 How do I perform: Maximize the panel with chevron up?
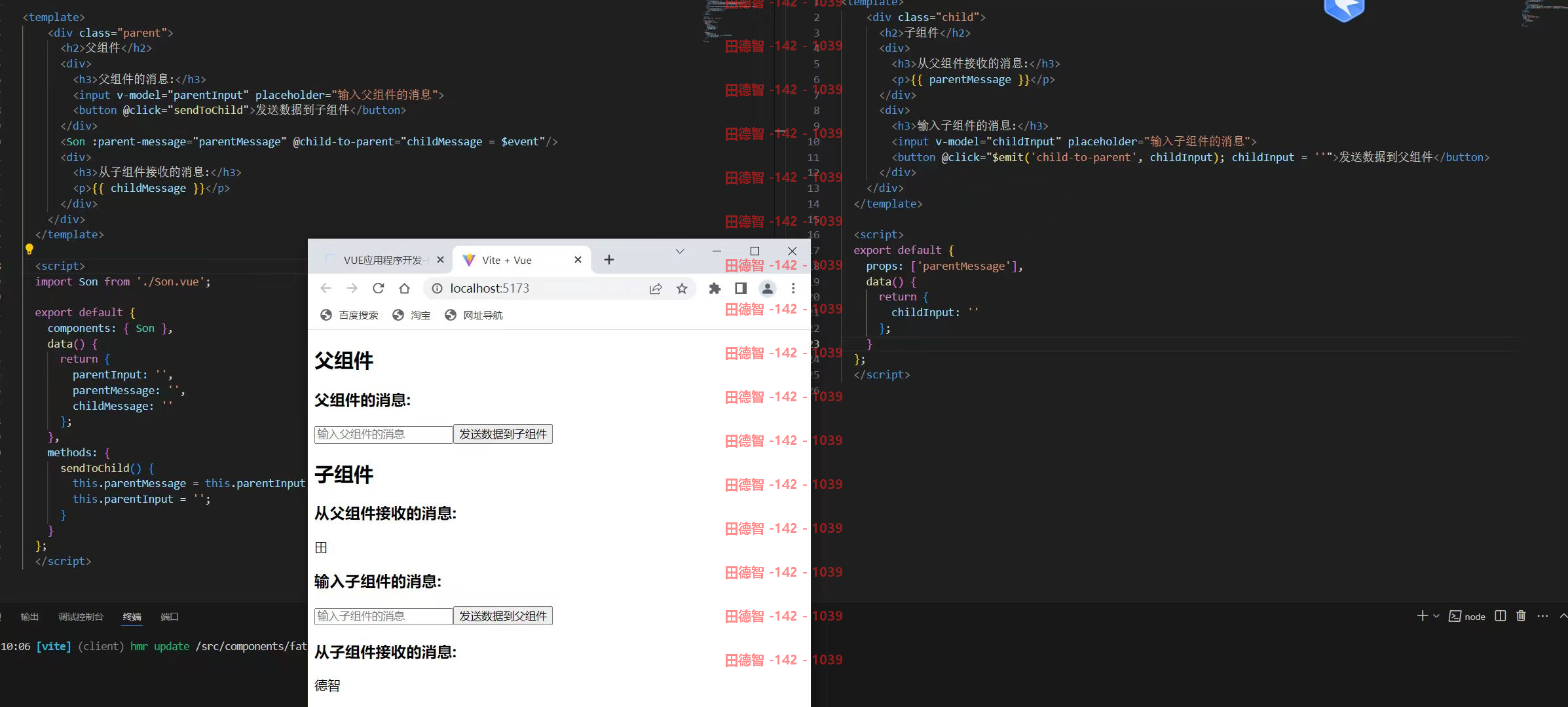pyautogui.click(x=1563, y=616)
